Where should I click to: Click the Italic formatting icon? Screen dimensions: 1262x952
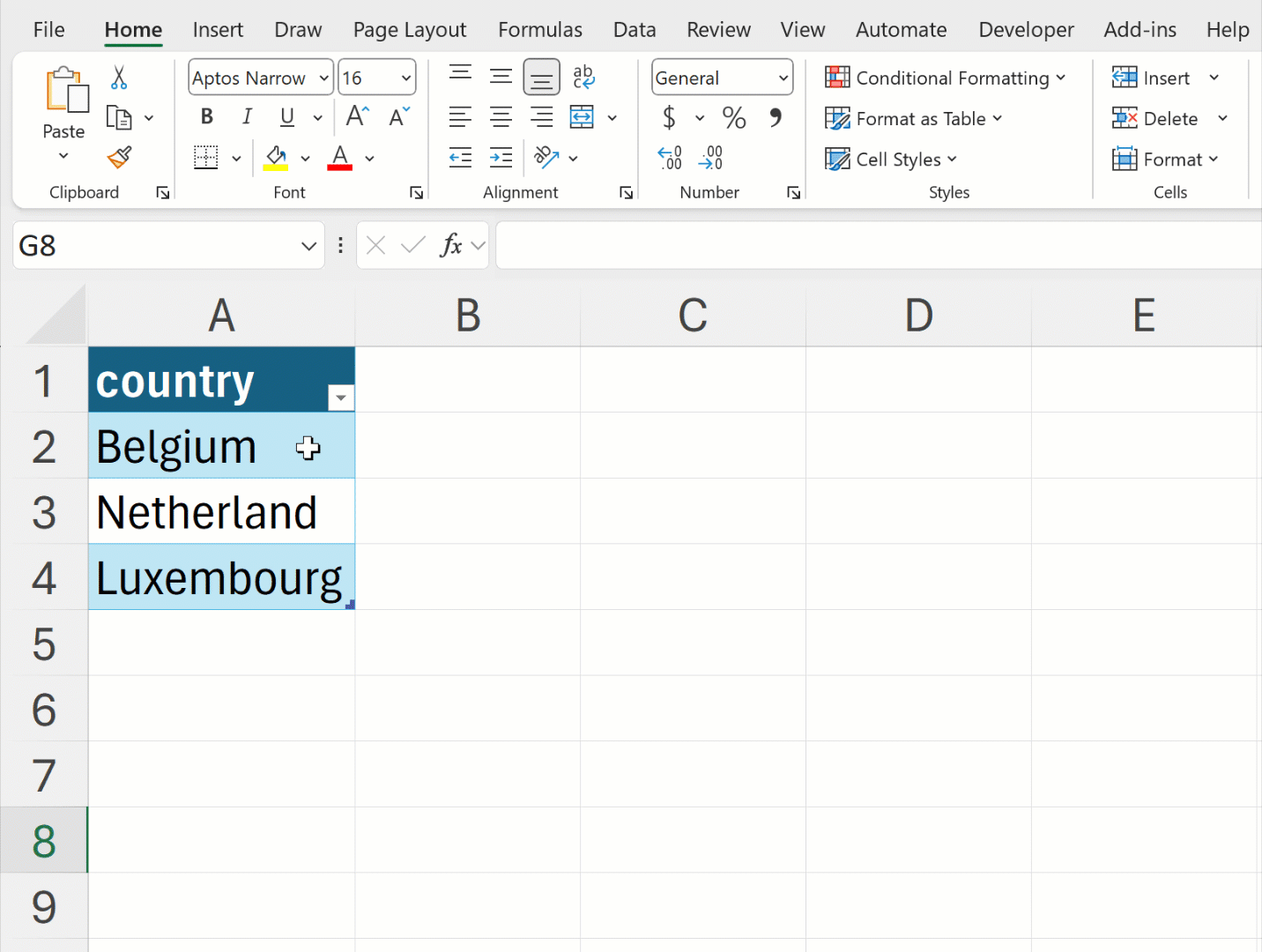click(x=247, y=116)
